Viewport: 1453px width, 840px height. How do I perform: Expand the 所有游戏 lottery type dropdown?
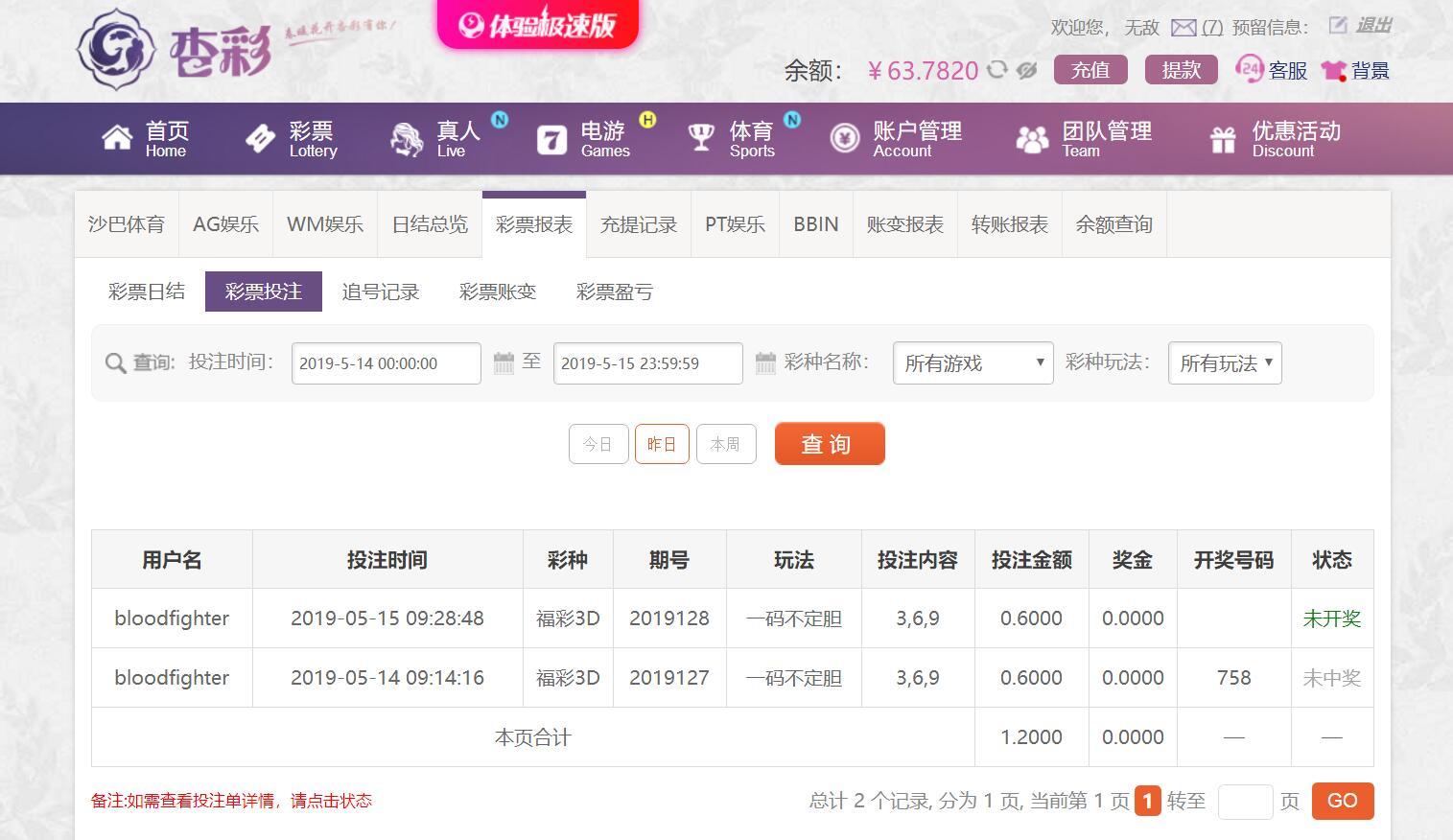pos(973,363)
